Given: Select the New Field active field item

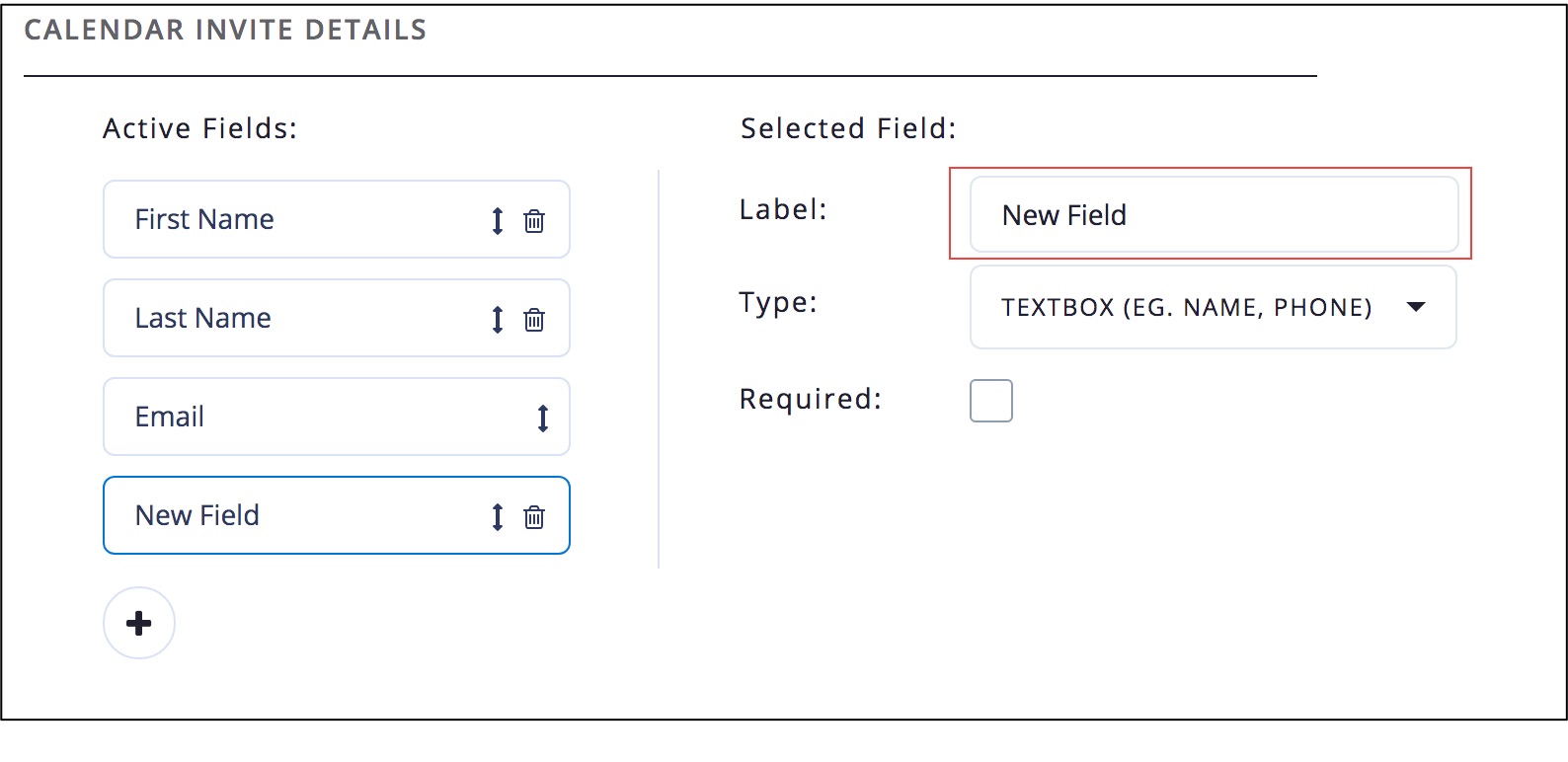Looking at the screenshot, I should coord(296,515).
